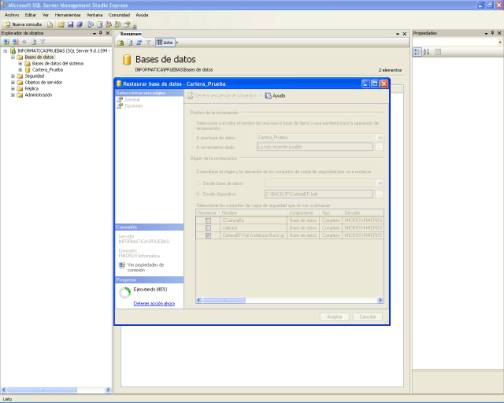
Task: Click the Opciones page icon in dialog
Action: (120, 106)
